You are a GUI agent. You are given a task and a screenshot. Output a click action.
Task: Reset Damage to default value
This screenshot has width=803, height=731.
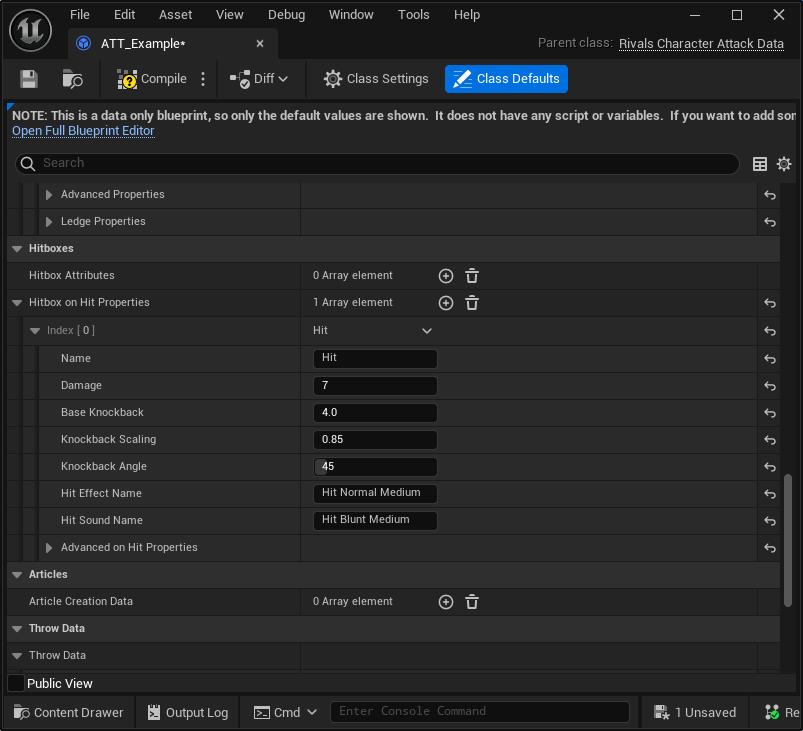click(770, 386)
